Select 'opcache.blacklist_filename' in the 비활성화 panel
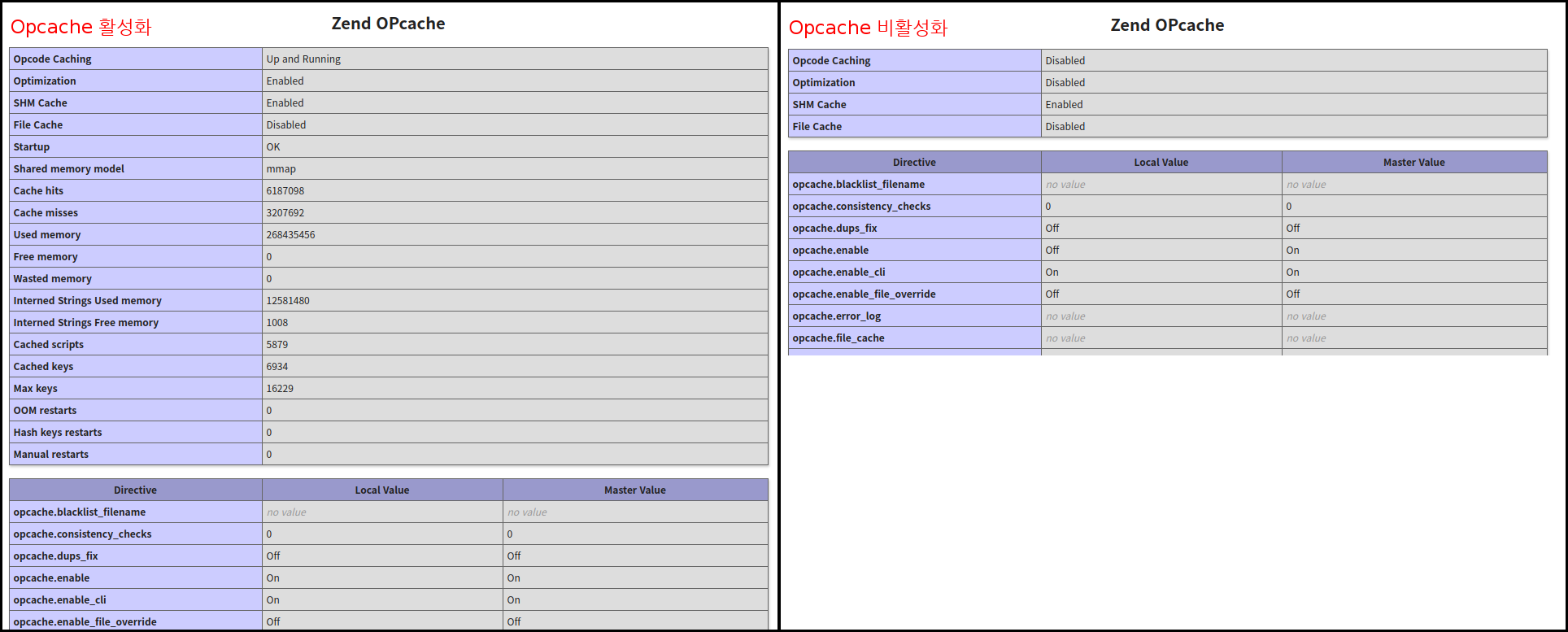 [x=859, y=184]
